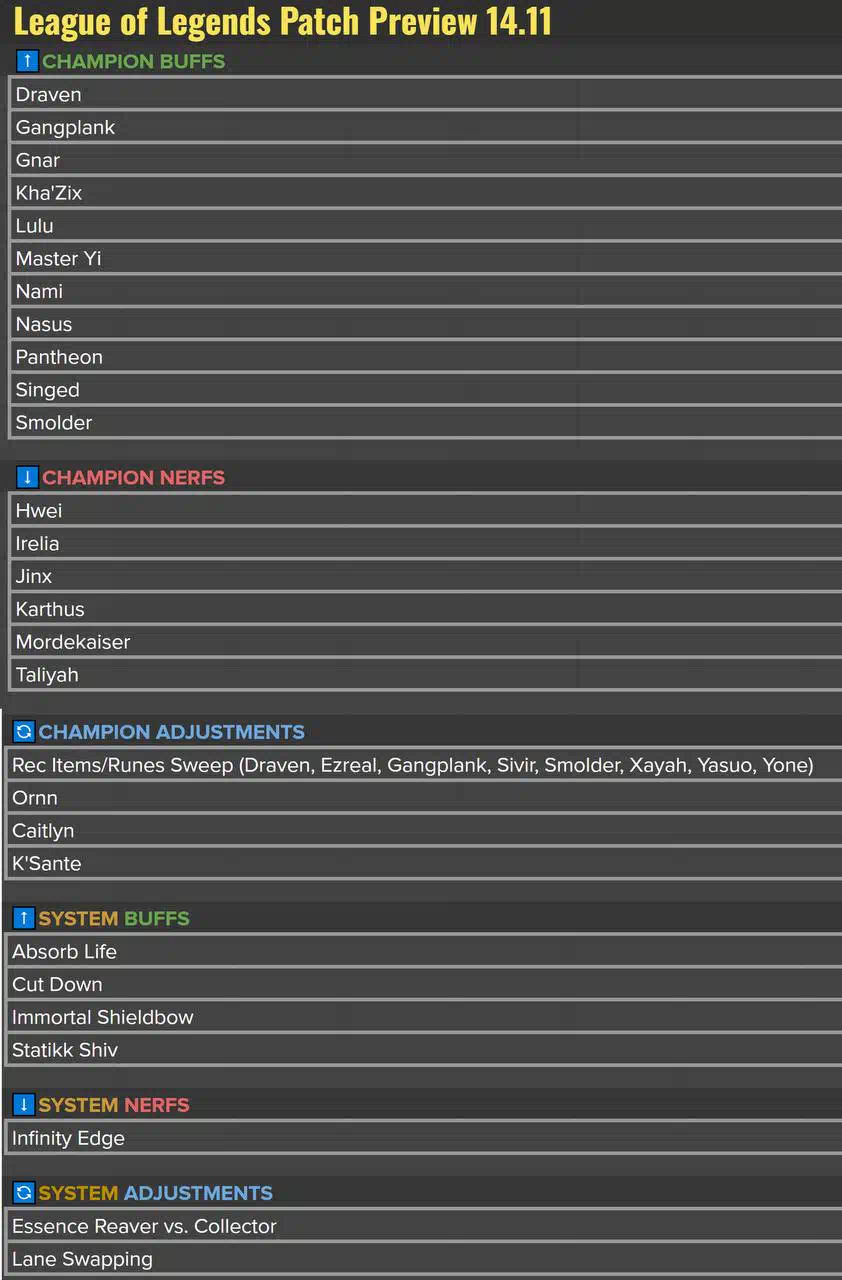
Task: Click the down-arrow icon beside Champion Nerfs
Action: coord(28,477)
